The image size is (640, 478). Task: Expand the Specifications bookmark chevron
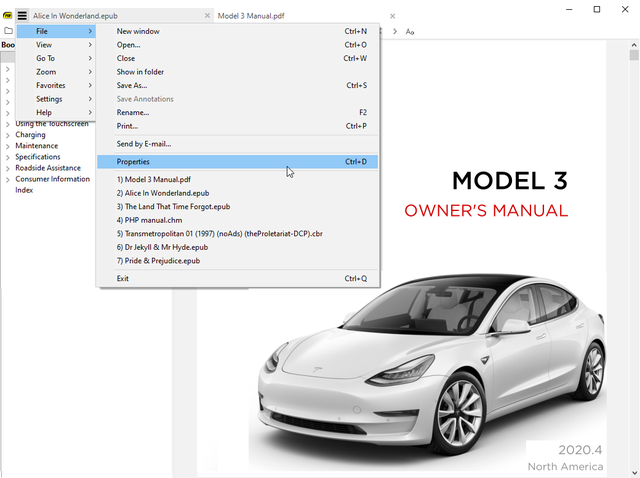click(8, 157)
